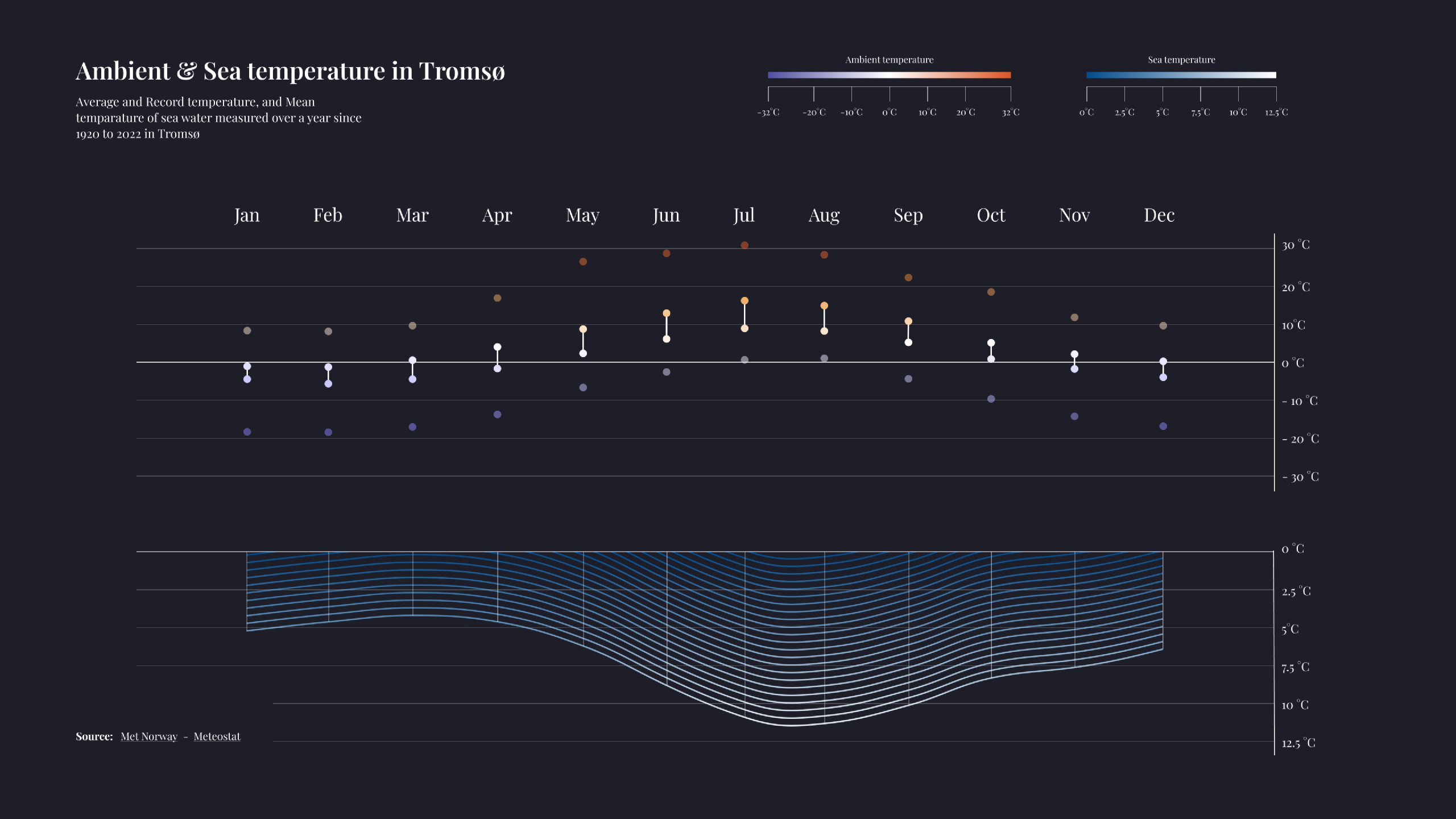Click the 12.5°C tick on the sea legend scale
The image size is (1456, 819).
coord(1275,112)
